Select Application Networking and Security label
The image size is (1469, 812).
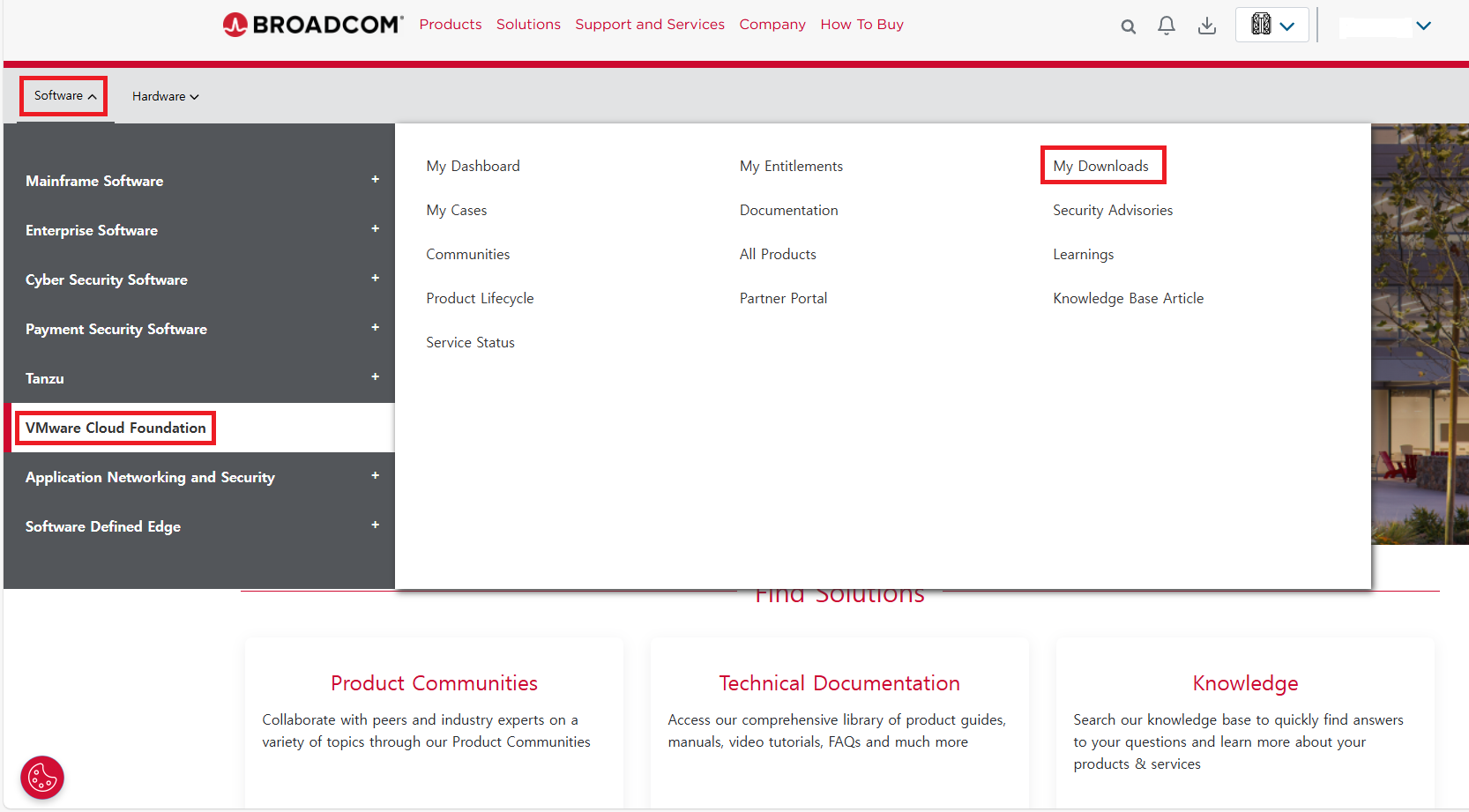(x=150, y=477)
